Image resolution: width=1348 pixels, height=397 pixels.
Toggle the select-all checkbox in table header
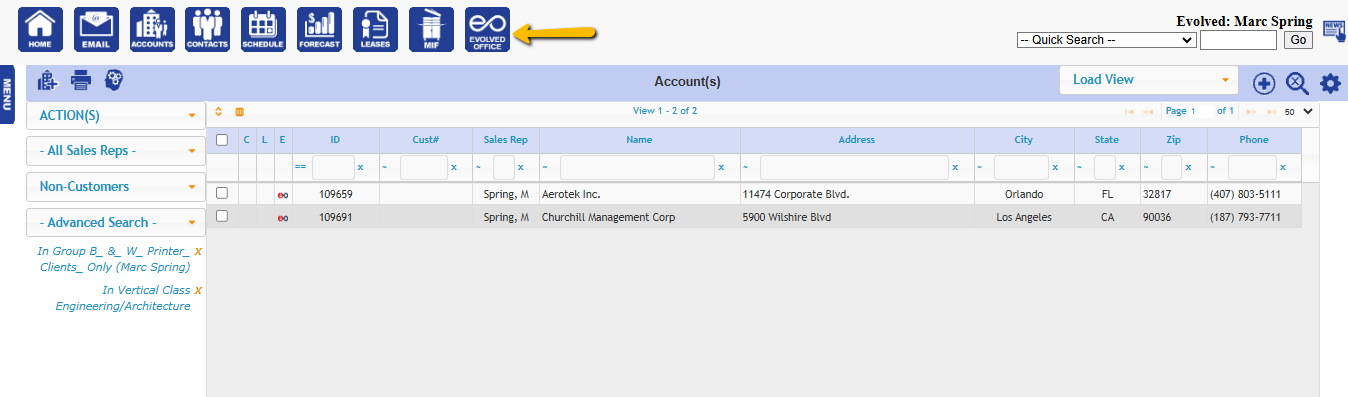pyautogui.click(x=222, y=140)
